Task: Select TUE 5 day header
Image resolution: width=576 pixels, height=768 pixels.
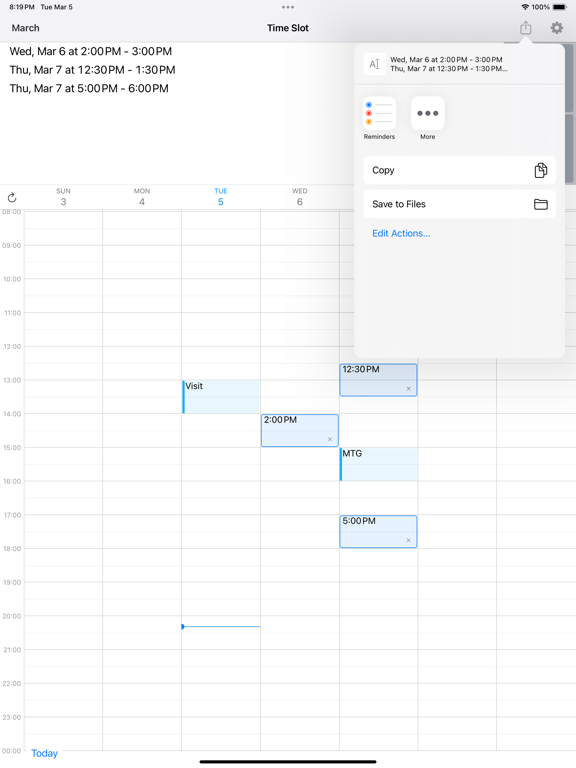Action: click(x=221, y=197)
